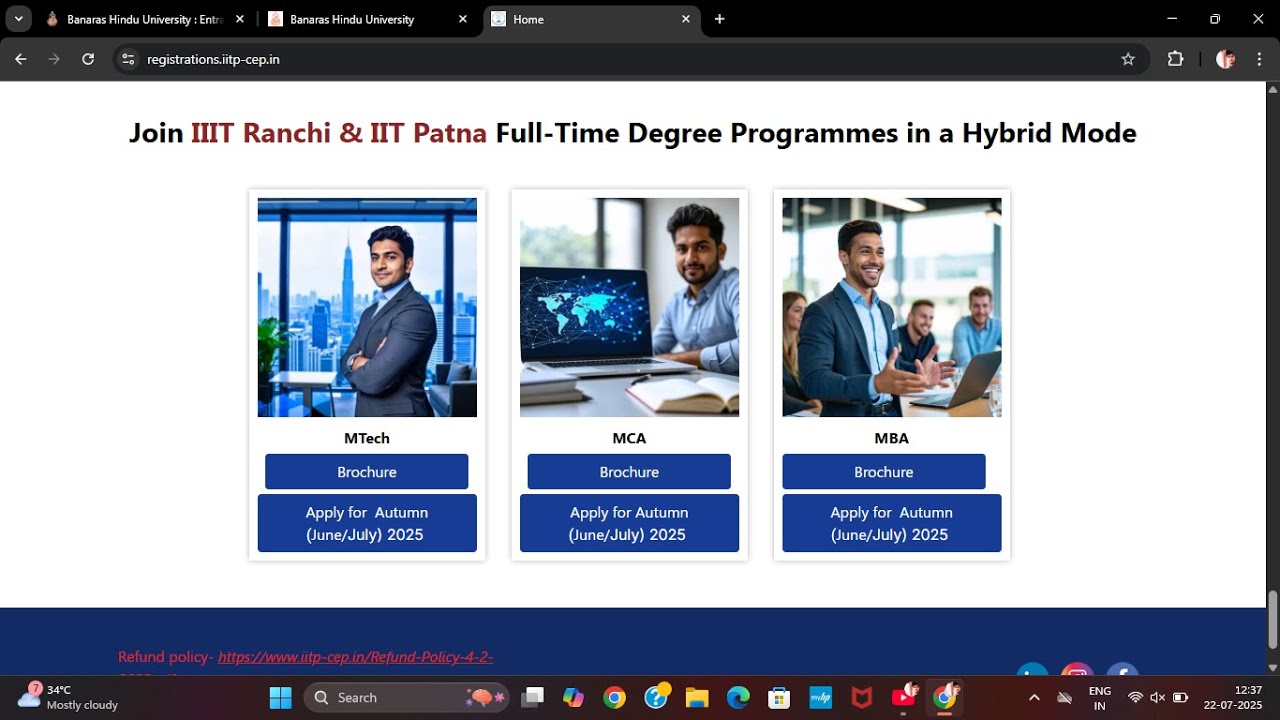Open the myHP app on taskbar
1280x720 pixels.
pos(820,698)
